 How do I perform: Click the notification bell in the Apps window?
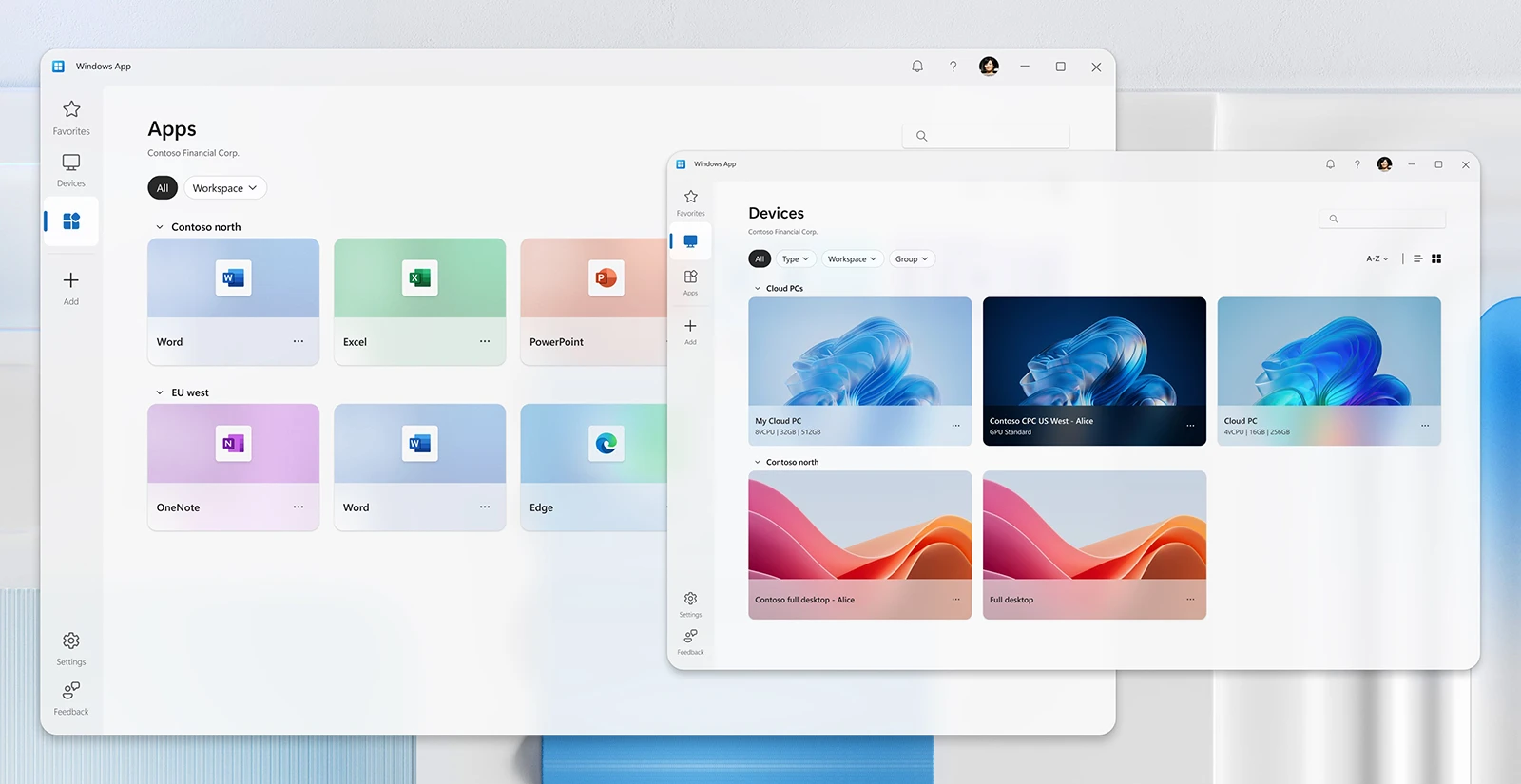tap(917, 67)
